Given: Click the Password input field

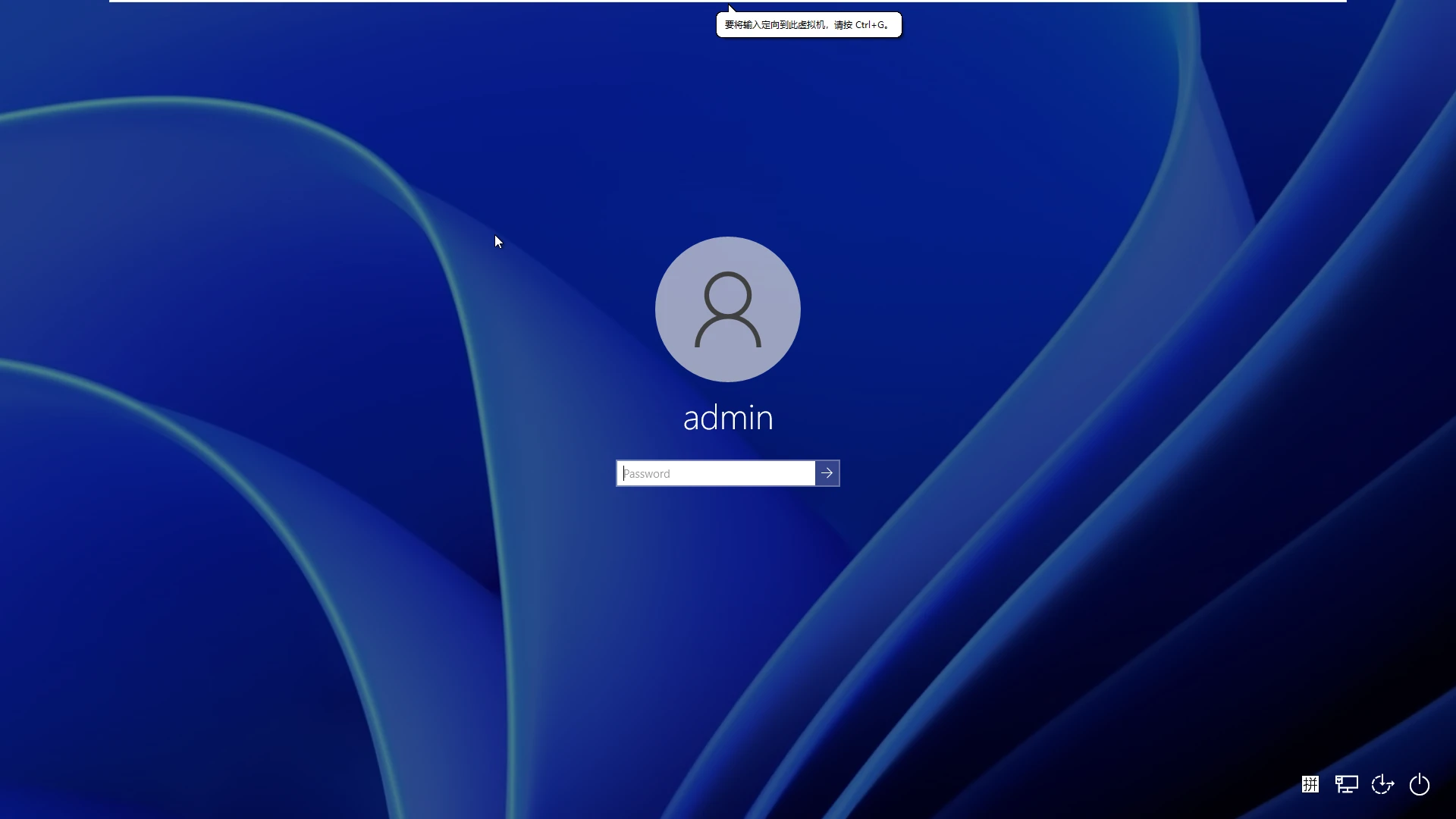Looking at the screenshot, I should pyautogui.click(x=716, y=473).
